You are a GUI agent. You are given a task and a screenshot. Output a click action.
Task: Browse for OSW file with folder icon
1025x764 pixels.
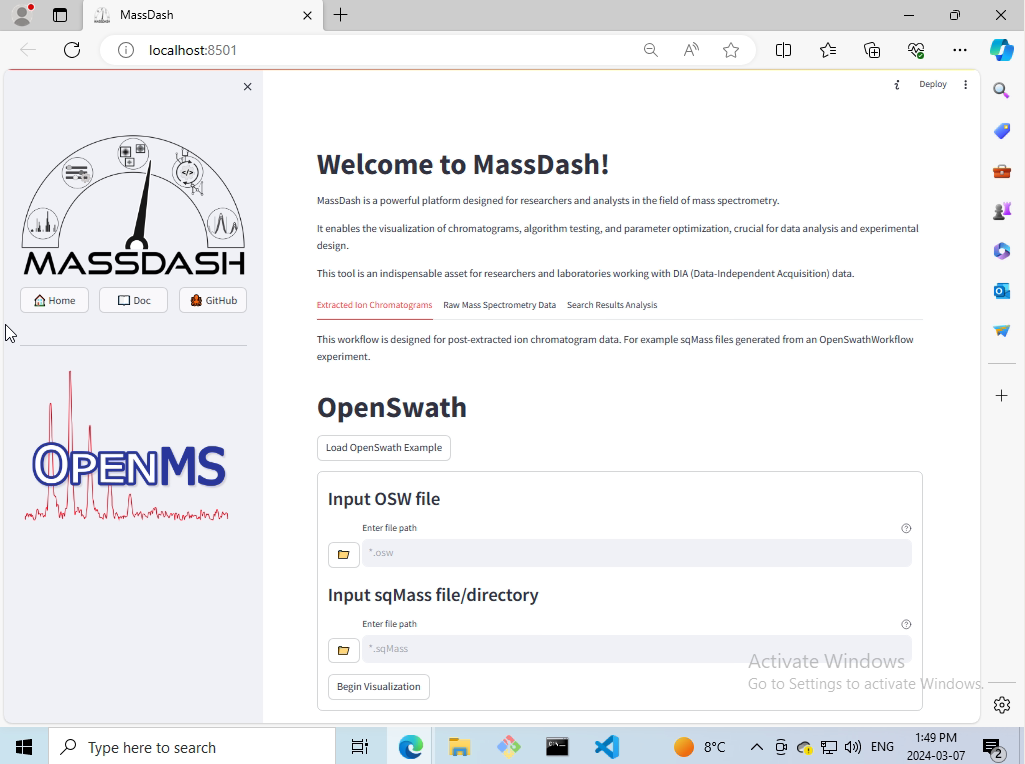pos(343,554)
